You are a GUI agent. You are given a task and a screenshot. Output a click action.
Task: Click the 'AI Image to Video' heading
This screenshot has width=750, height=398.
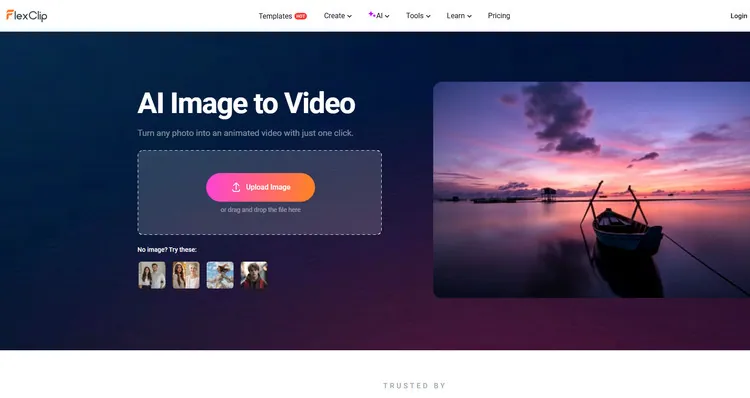coord(246,103)
